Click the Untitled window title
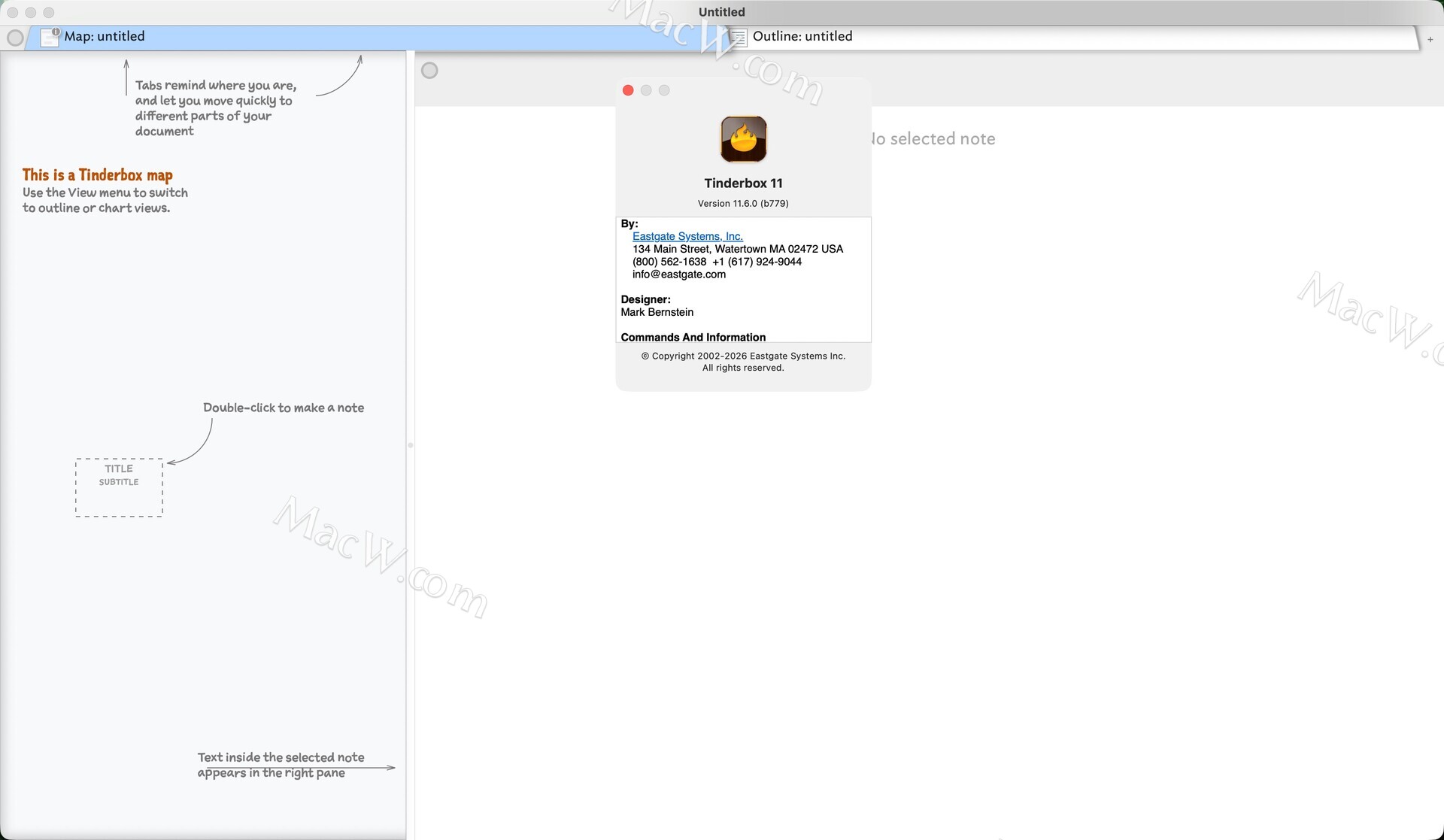This screenshot has height=840, width=1444. click(721, 12)
